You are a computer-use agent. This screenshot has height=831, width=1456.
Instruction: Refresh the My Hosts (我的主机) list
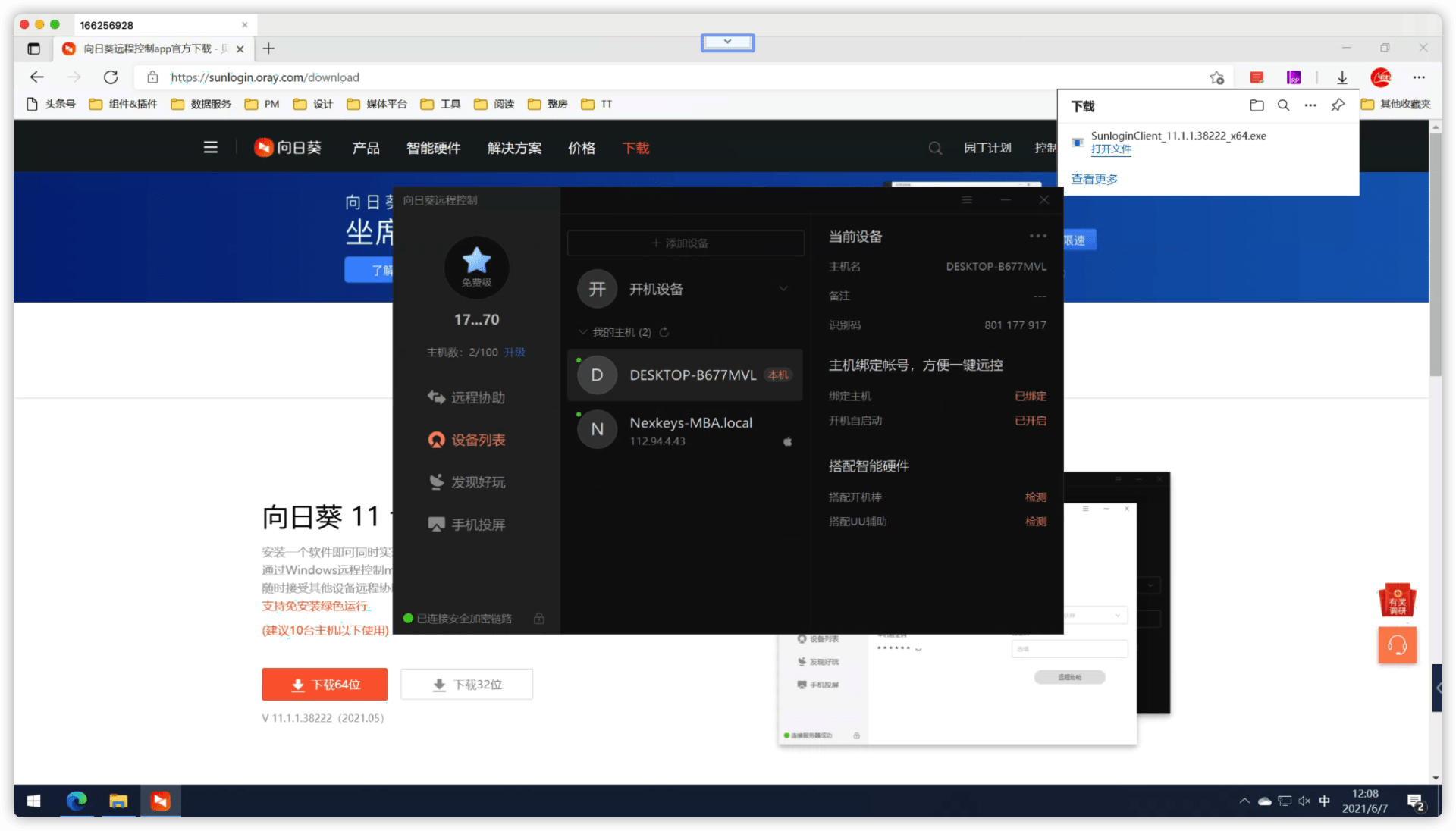click(x=664, y=332)
